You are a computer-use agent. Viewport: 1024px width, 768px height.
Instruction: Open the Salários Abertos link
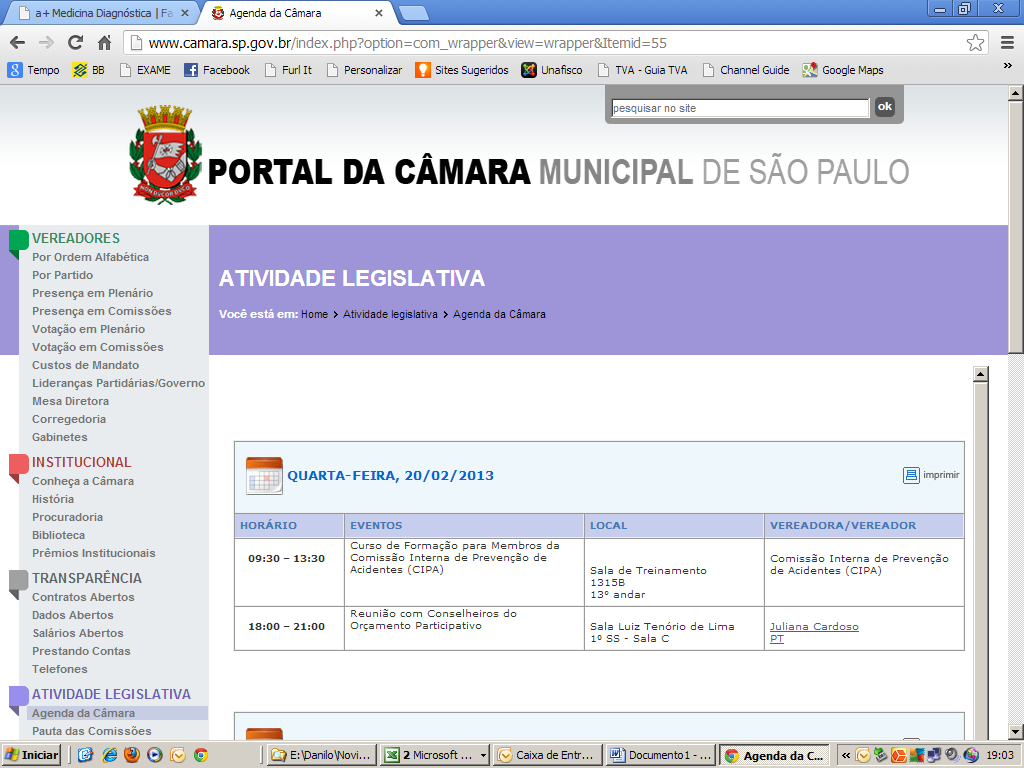click(78, 633)
